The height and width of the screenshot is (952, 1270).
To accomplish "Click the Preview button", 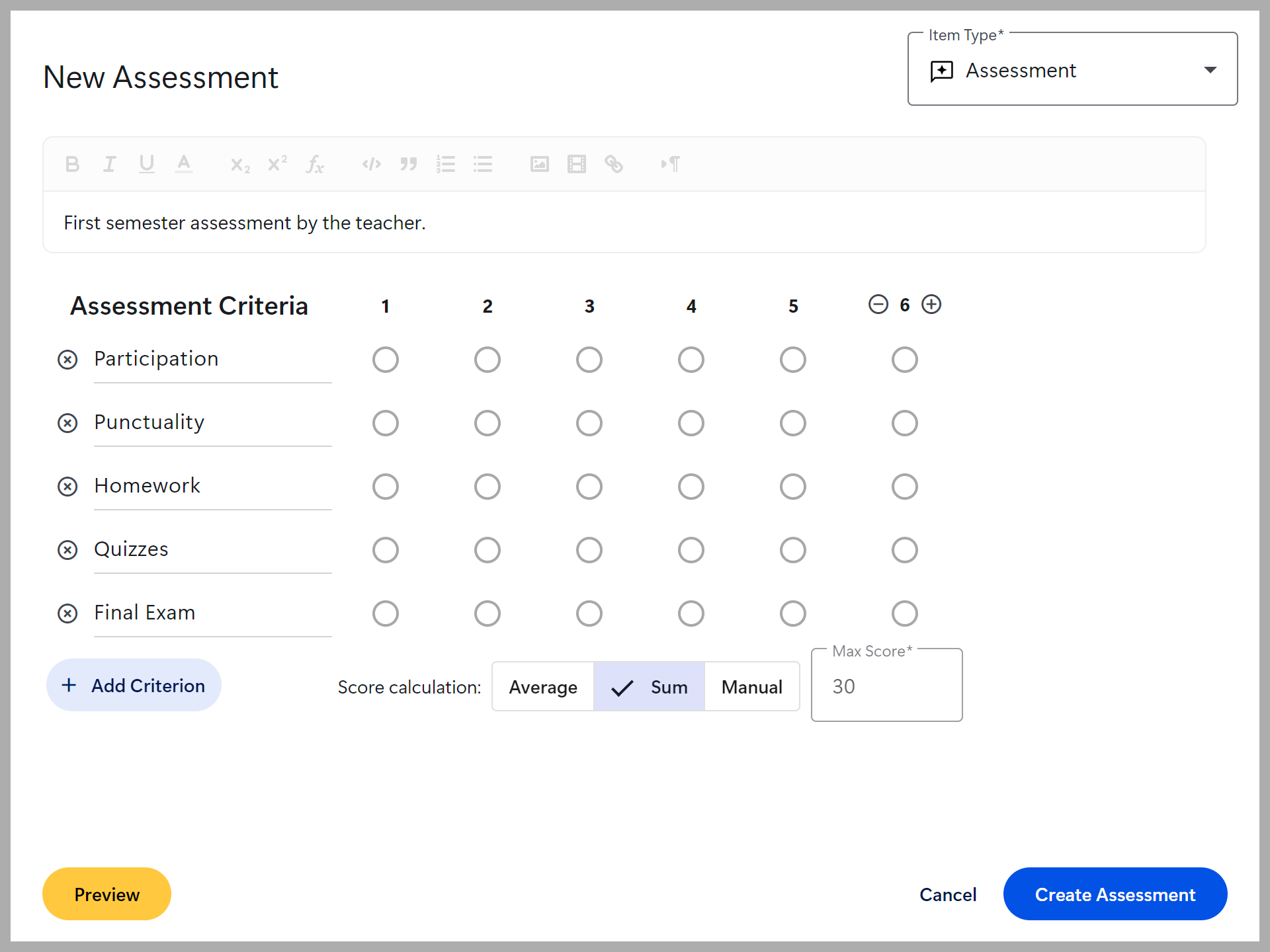I will point(106,894).
